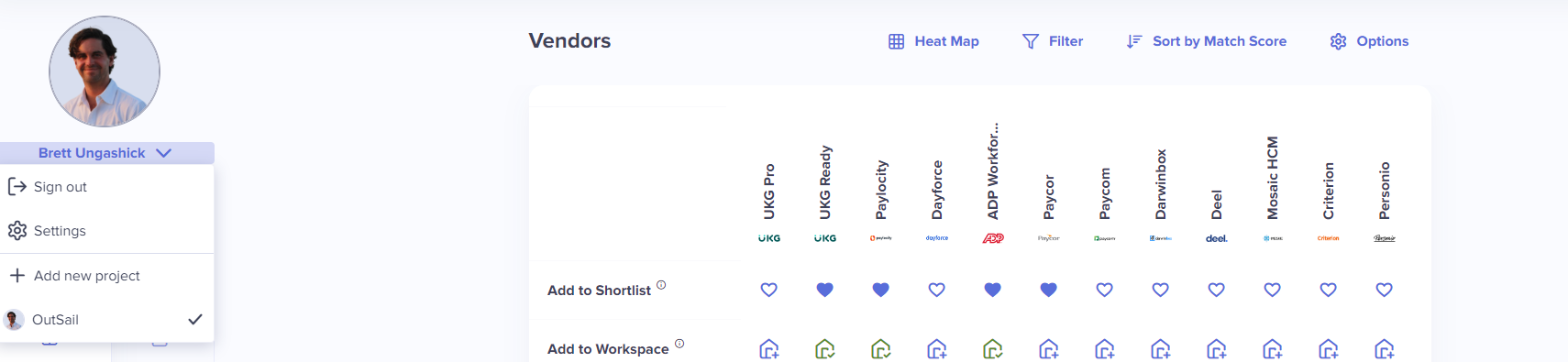Remove UKG Ready from shortlist
This screenshot has width=1568, height=362.
point(825,290)
